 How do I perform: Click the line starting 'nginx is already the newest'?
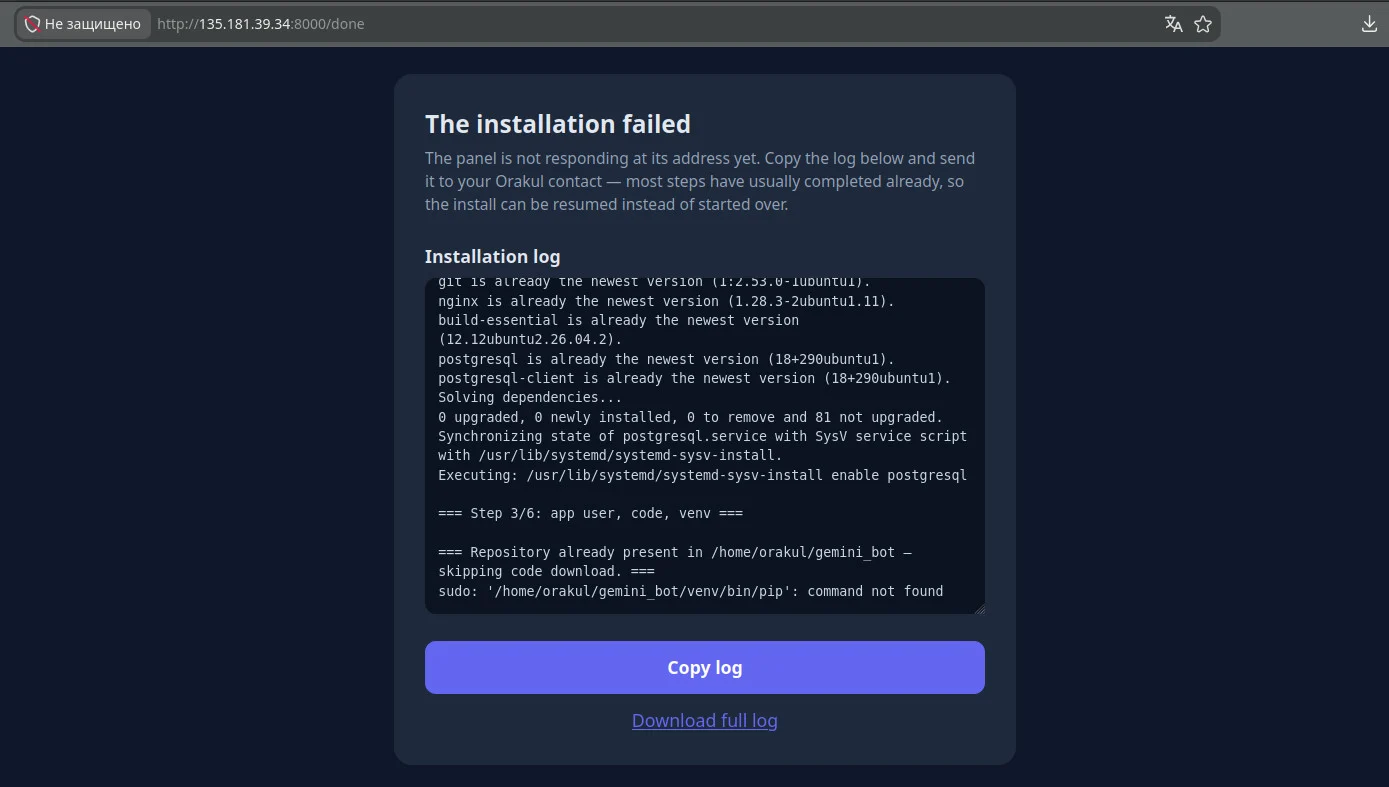[x=666, y=301]
